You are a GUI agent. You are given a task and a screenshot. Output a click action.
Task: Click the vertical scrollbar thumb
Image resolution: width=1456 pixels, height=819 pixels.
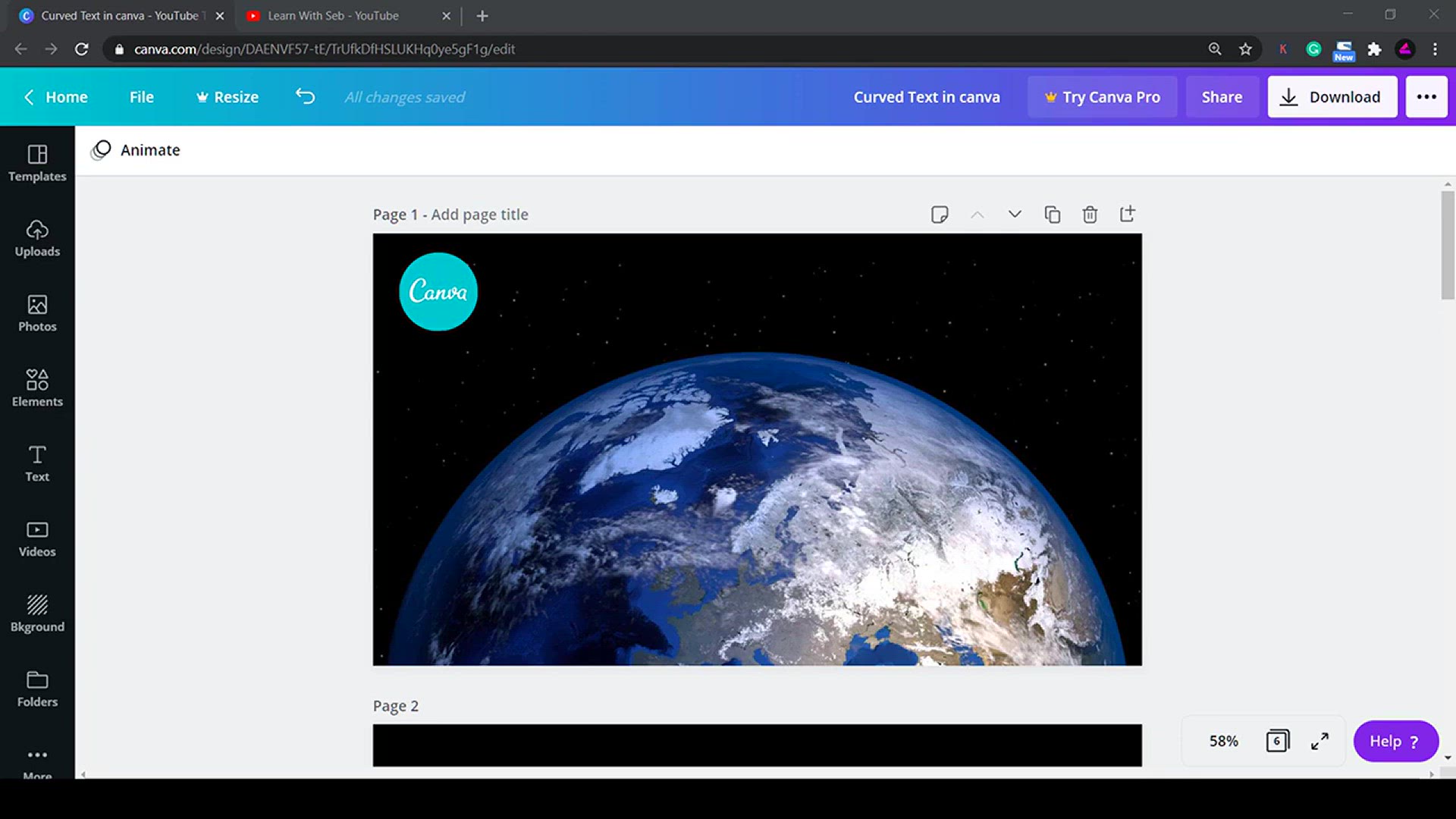tap(1448, 245)
